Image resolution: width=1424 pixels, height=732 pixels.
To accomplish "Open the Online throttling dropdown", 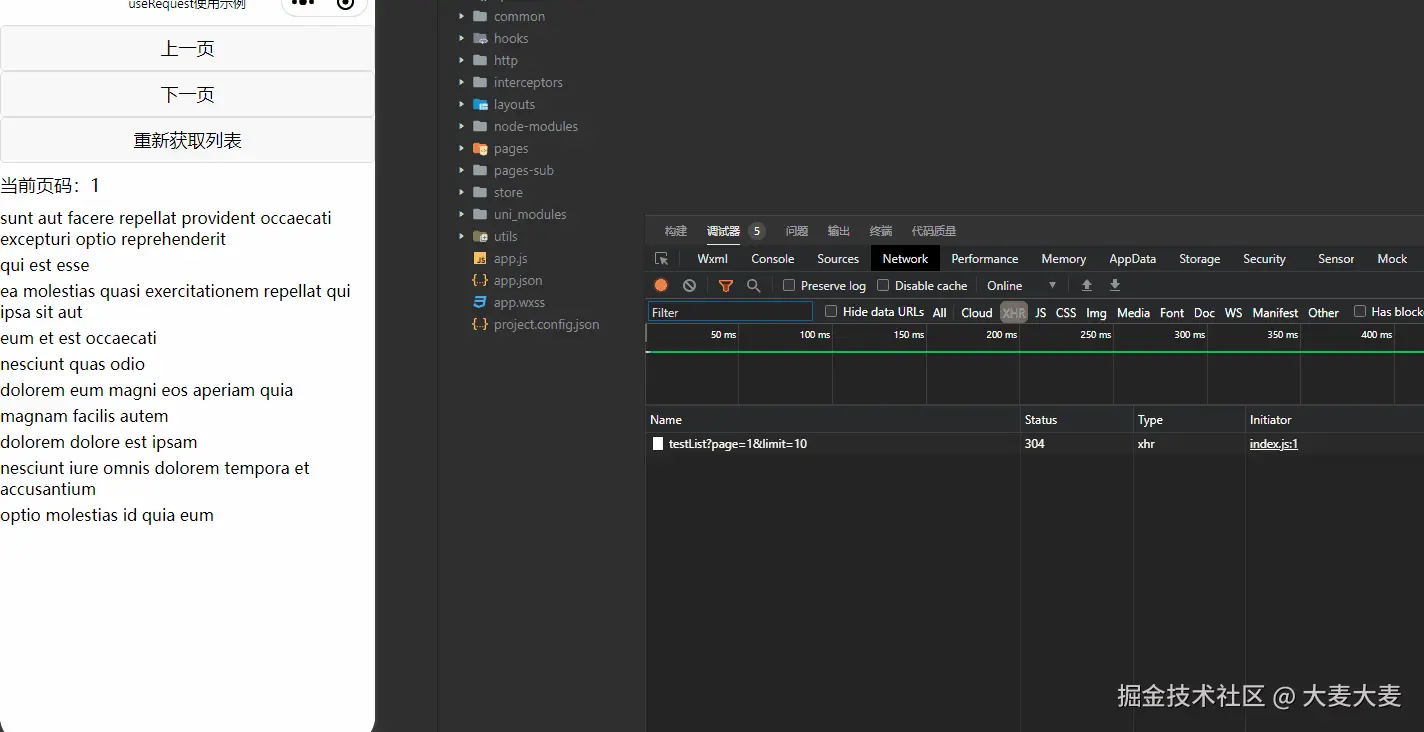I will tap(1021, 285).
